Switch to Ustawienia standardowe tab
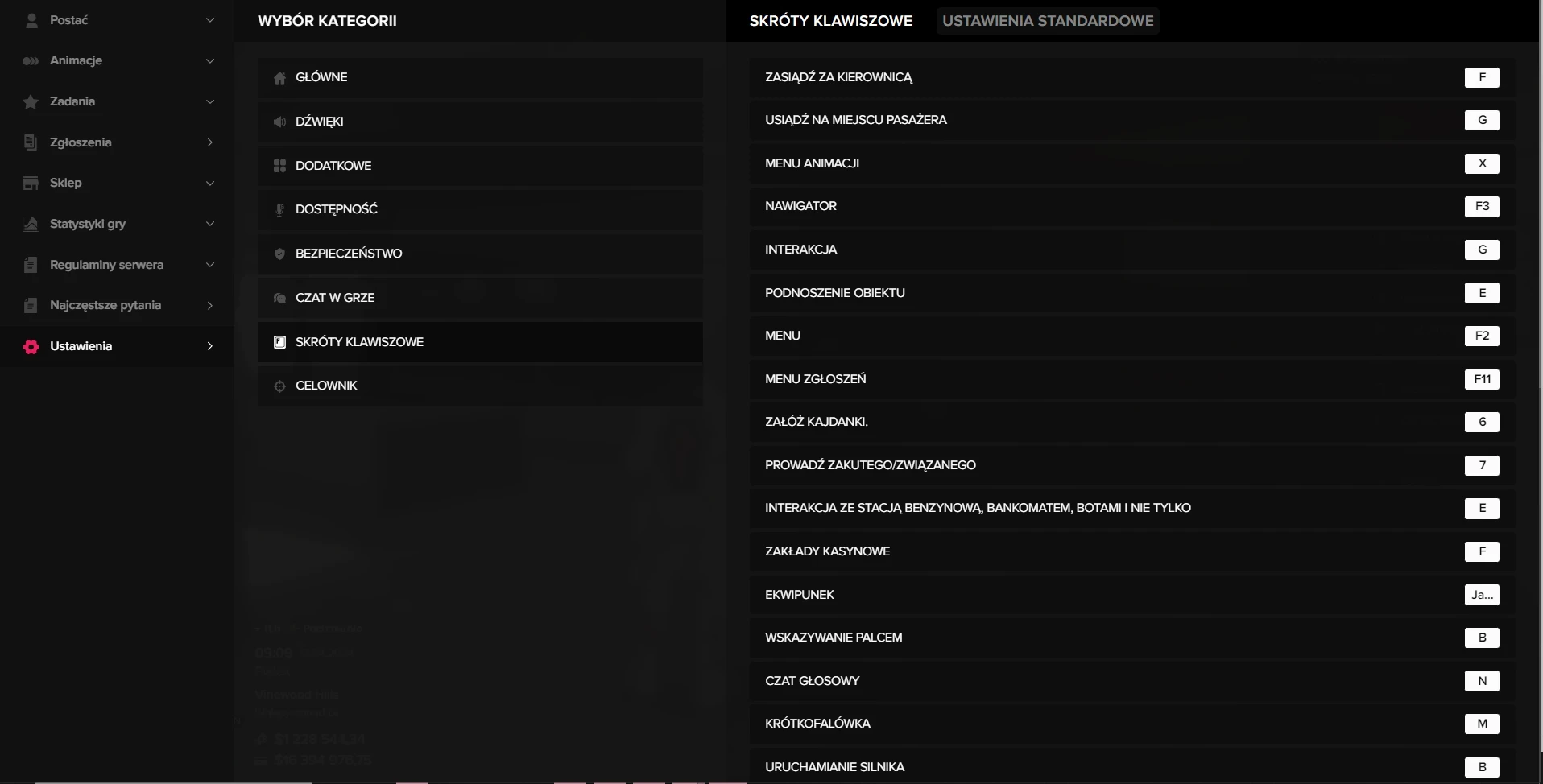 pos(1047,21)
